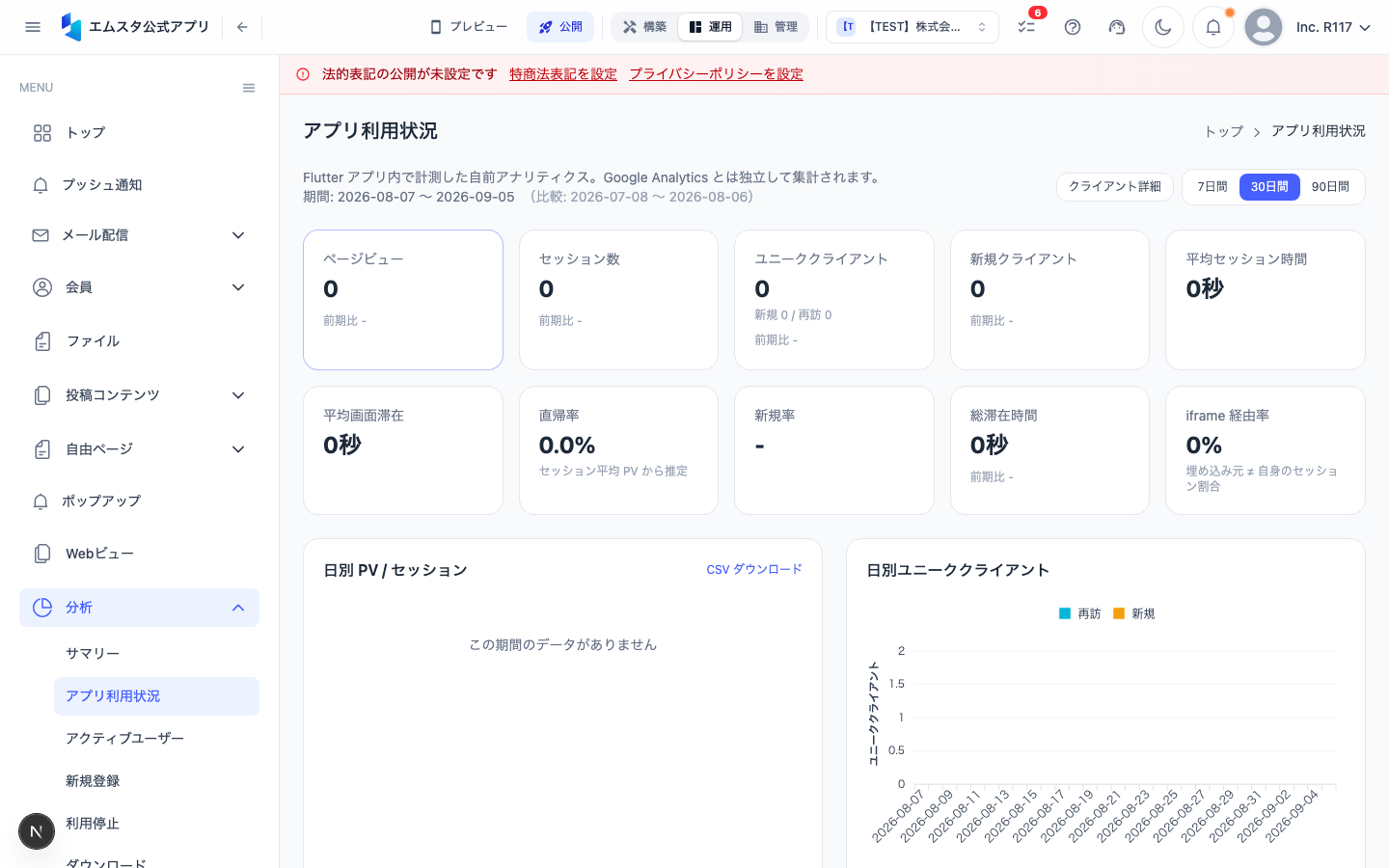
Task: Select the 90日間 period option
Action: [1330, 187]
